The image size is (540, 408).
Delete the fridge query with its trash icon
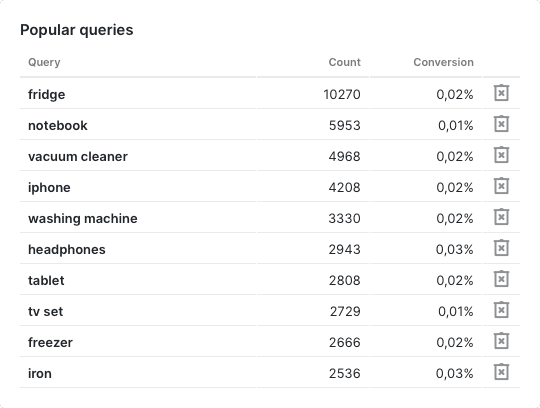(501, 93)
